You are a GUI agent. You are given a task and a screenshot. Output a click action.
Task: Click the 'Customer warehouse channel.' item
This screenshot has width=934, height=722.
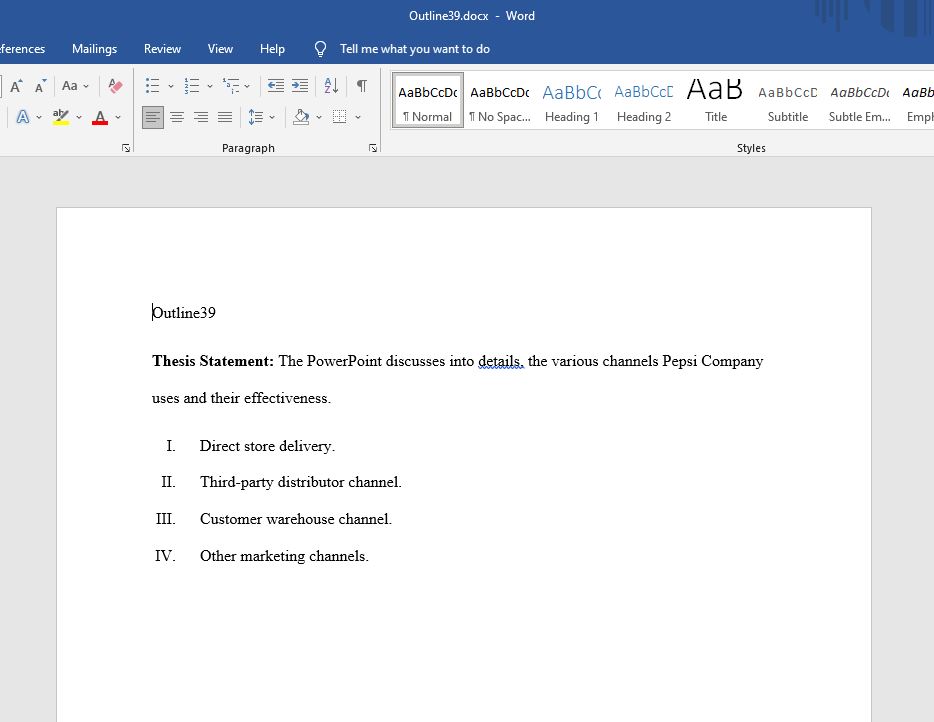[295, 519]
